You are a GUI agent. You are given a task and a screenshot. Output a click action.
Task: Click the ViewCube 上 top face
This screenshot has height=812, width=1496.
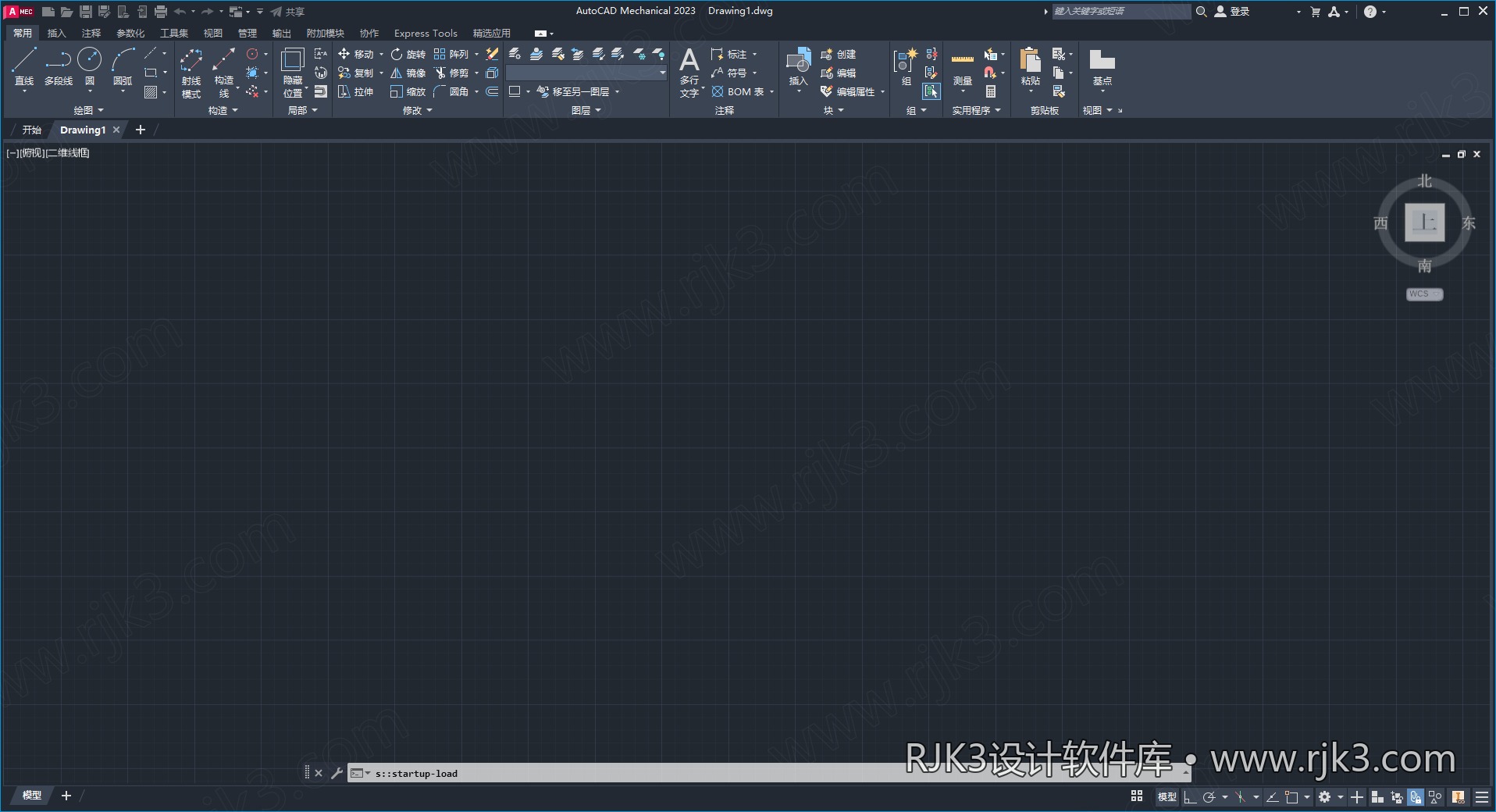1425,223
